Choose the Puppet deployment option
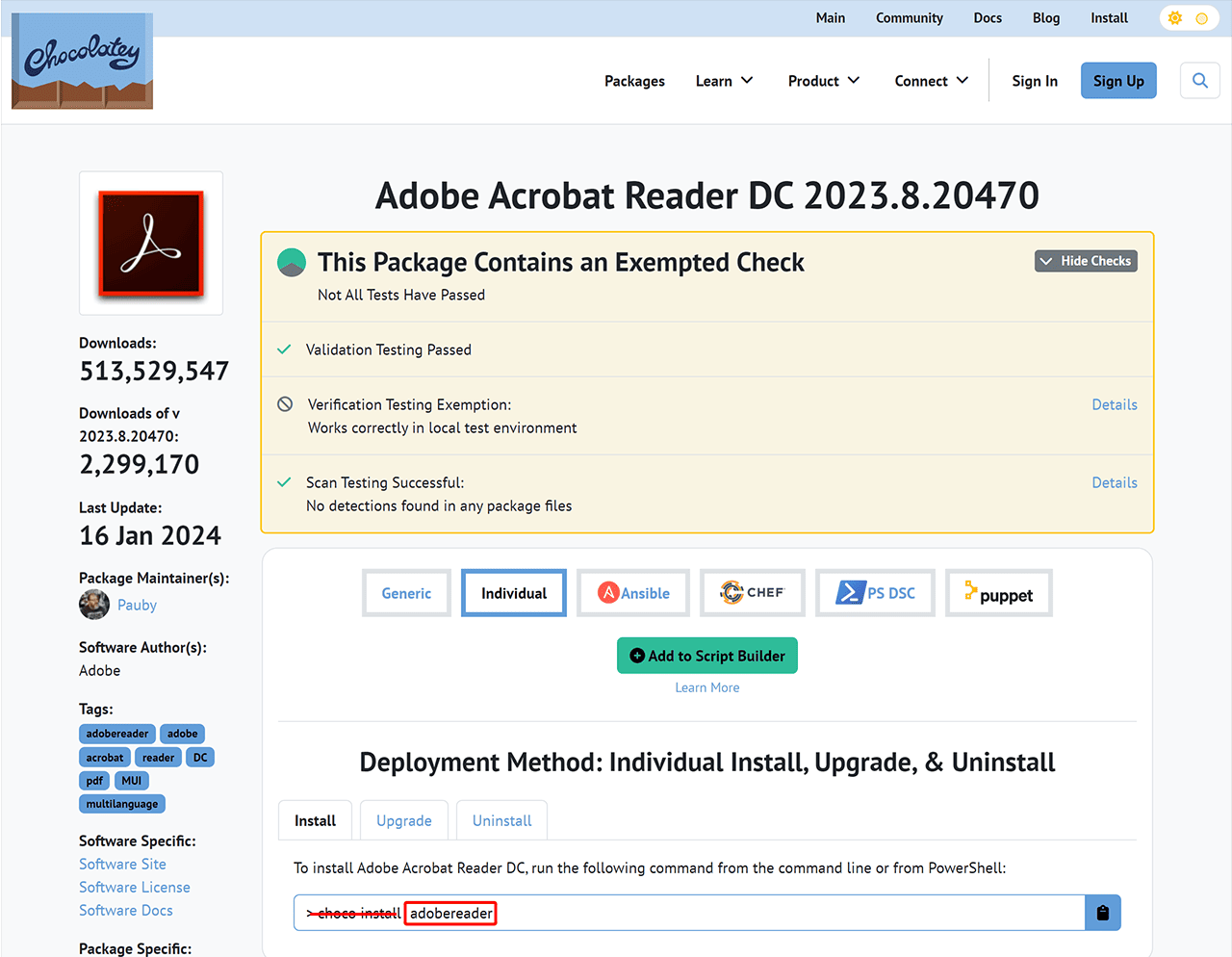 [998, 594]
